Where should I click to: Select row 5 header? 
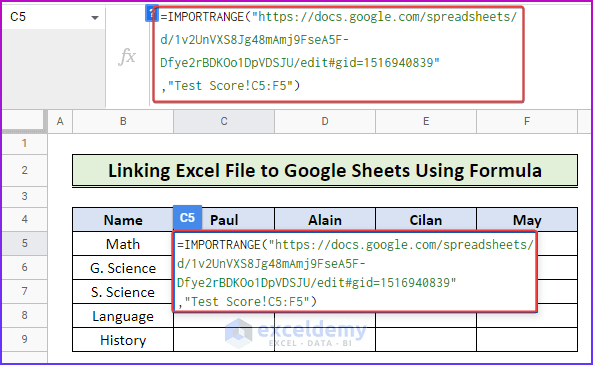point(25,243)
